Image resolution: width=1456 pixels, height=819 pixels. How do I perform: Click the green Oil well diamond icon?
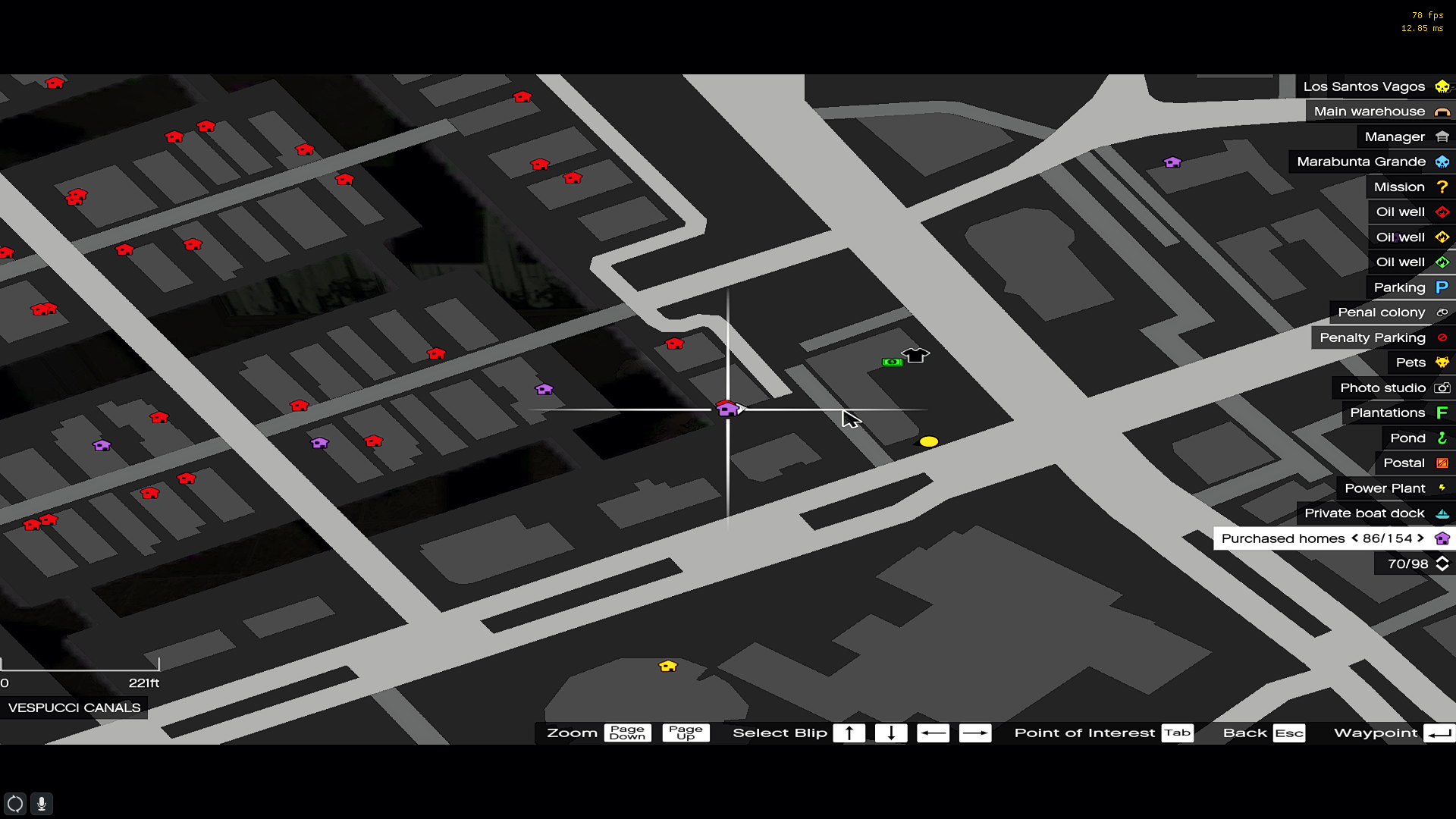[1442, 262]
